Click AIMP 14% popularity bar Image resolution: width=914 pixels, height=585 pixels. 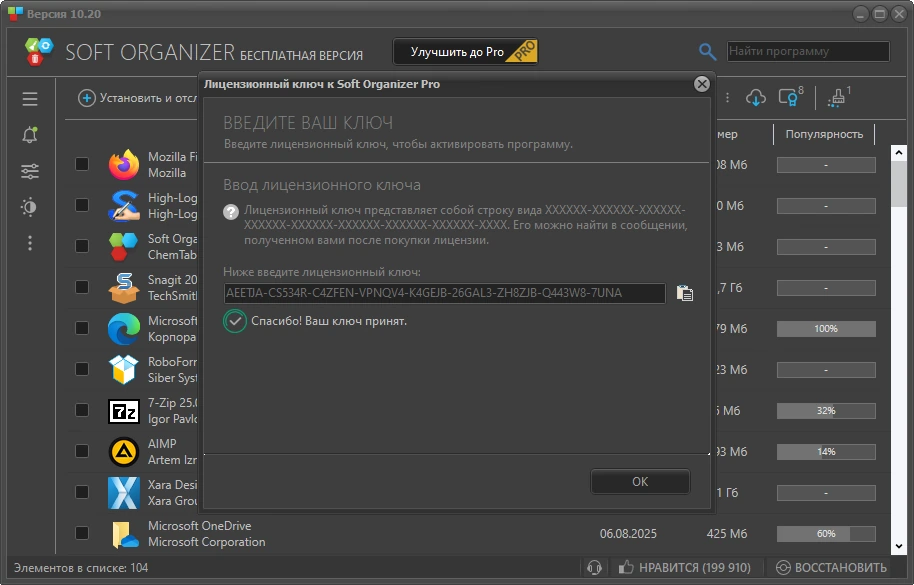(826, 452)
